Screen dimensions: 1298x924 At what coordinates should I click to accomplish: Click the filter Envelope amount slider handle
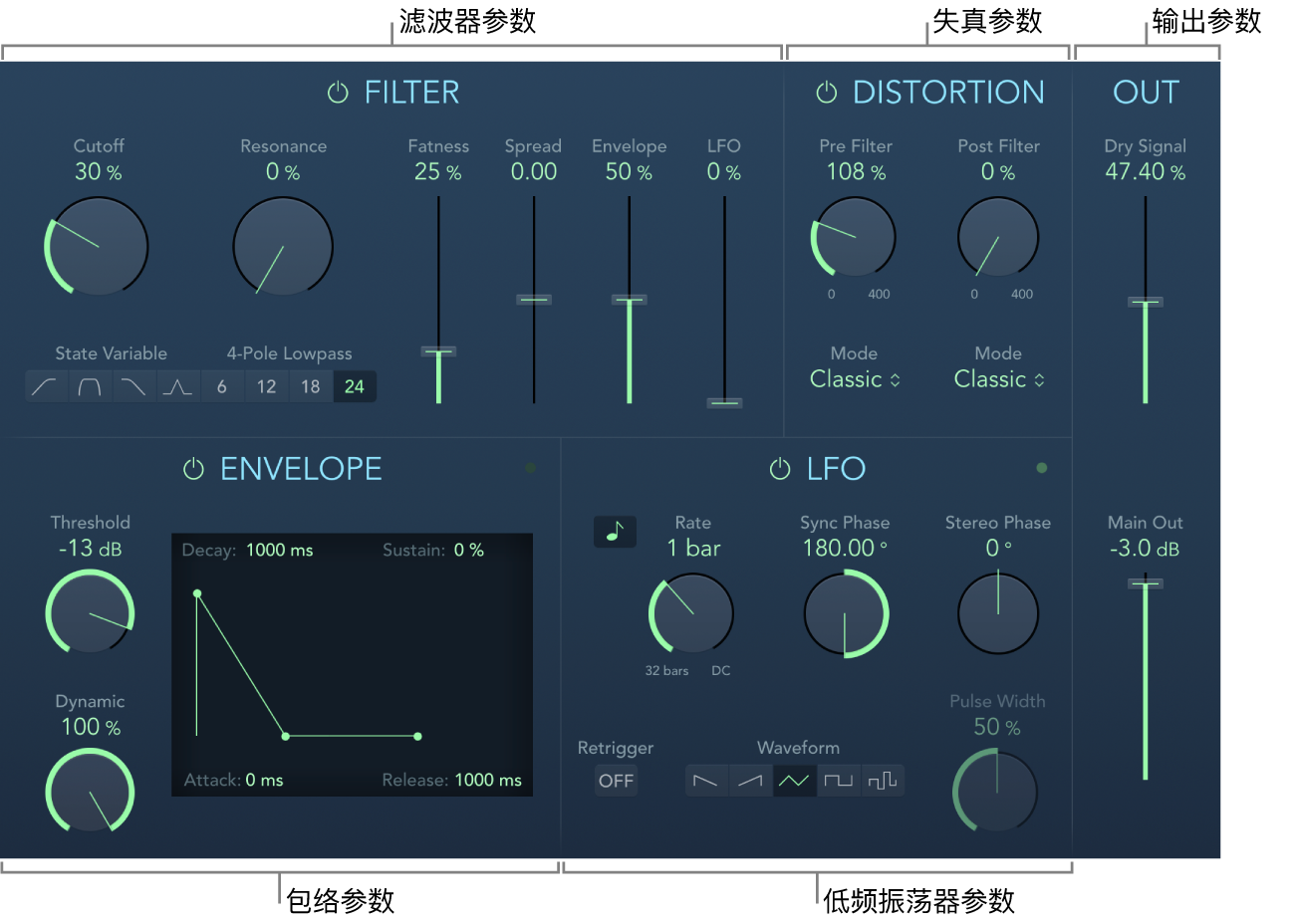(x=629, y=299)
